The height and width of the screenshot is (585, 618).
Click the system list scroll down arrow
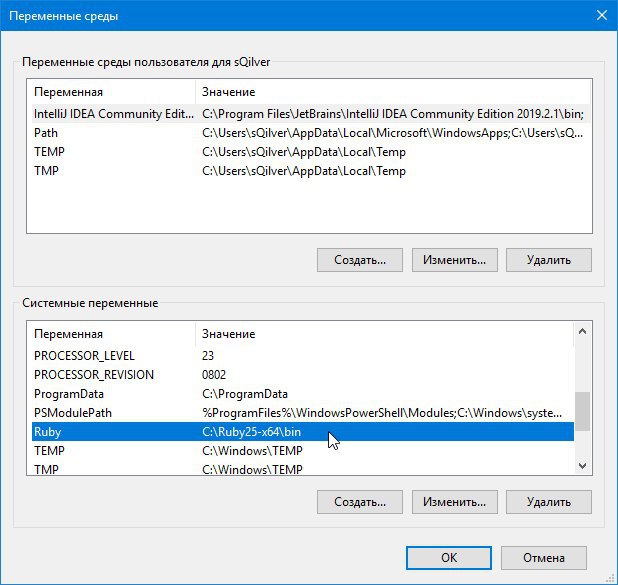pos(582,466)
